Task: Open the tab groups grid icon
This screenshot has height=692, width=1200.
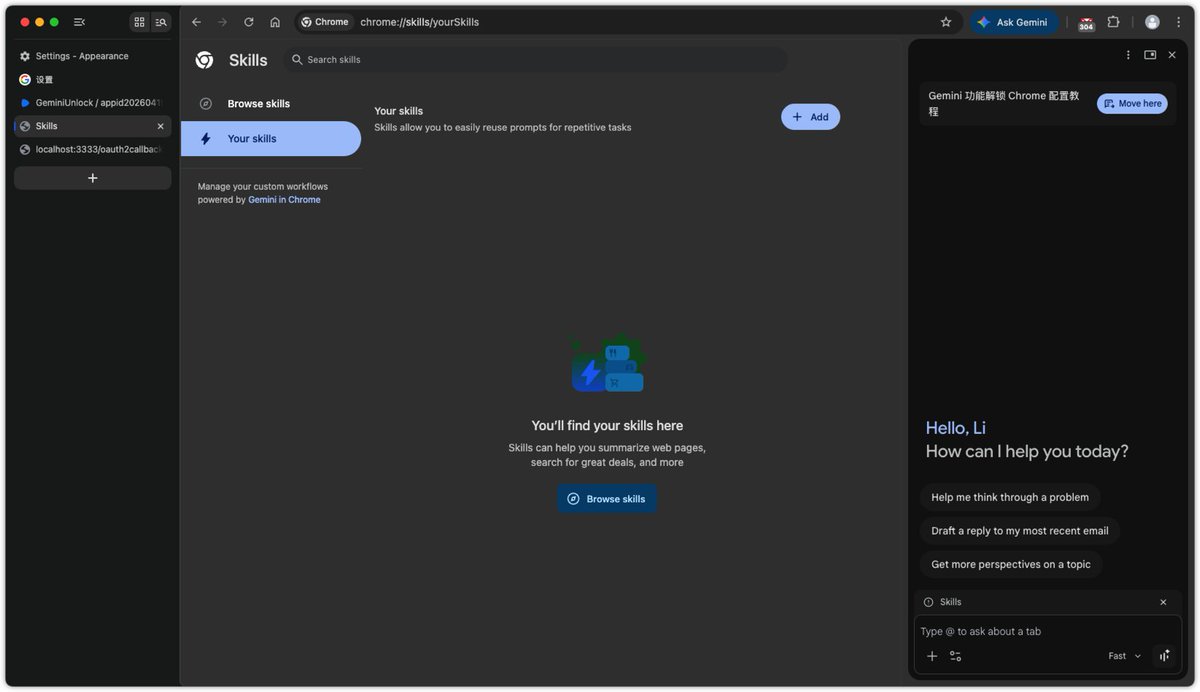Action: [139, 22]
